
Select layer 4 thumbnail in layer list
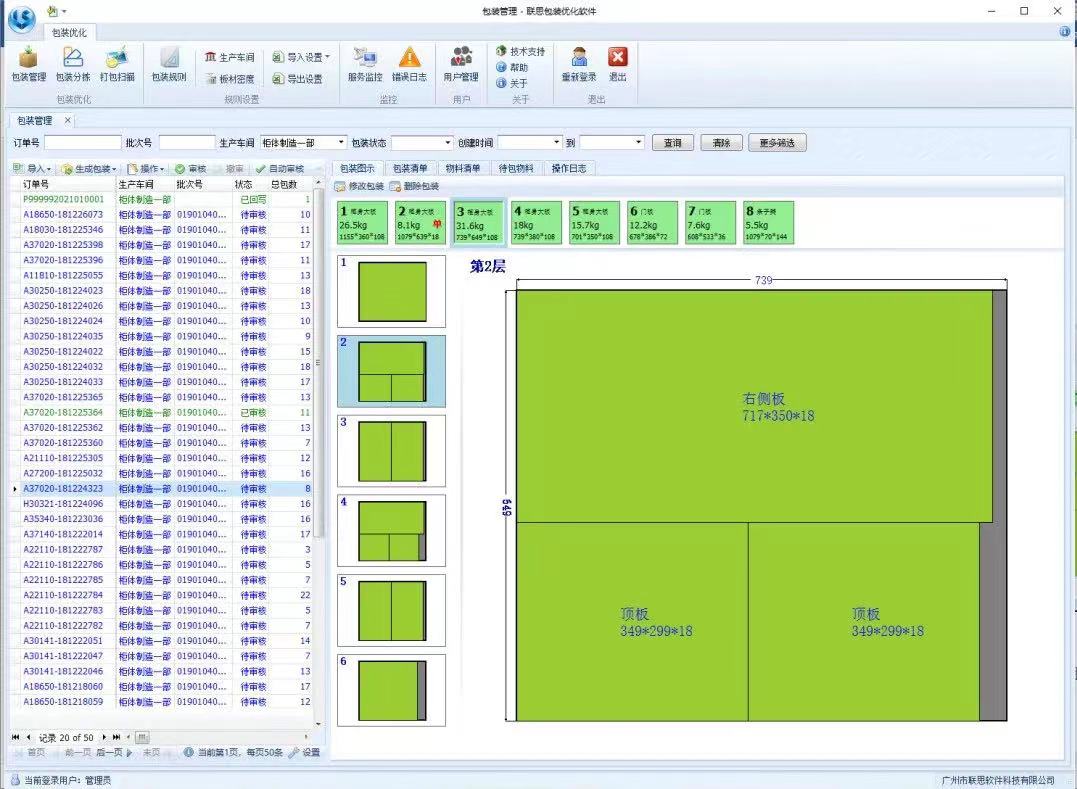[391, 530]
